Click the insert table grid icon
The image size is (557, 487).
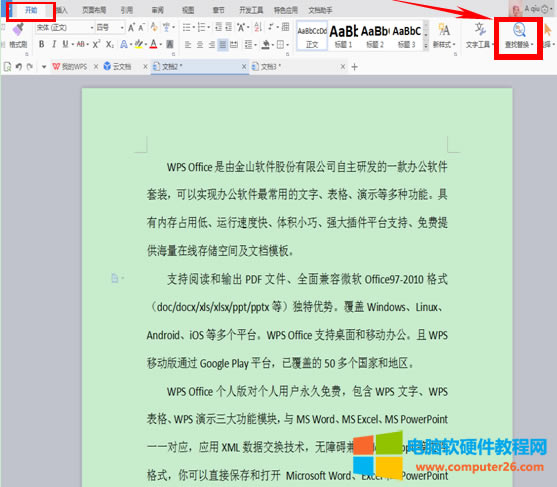(285, 27)
